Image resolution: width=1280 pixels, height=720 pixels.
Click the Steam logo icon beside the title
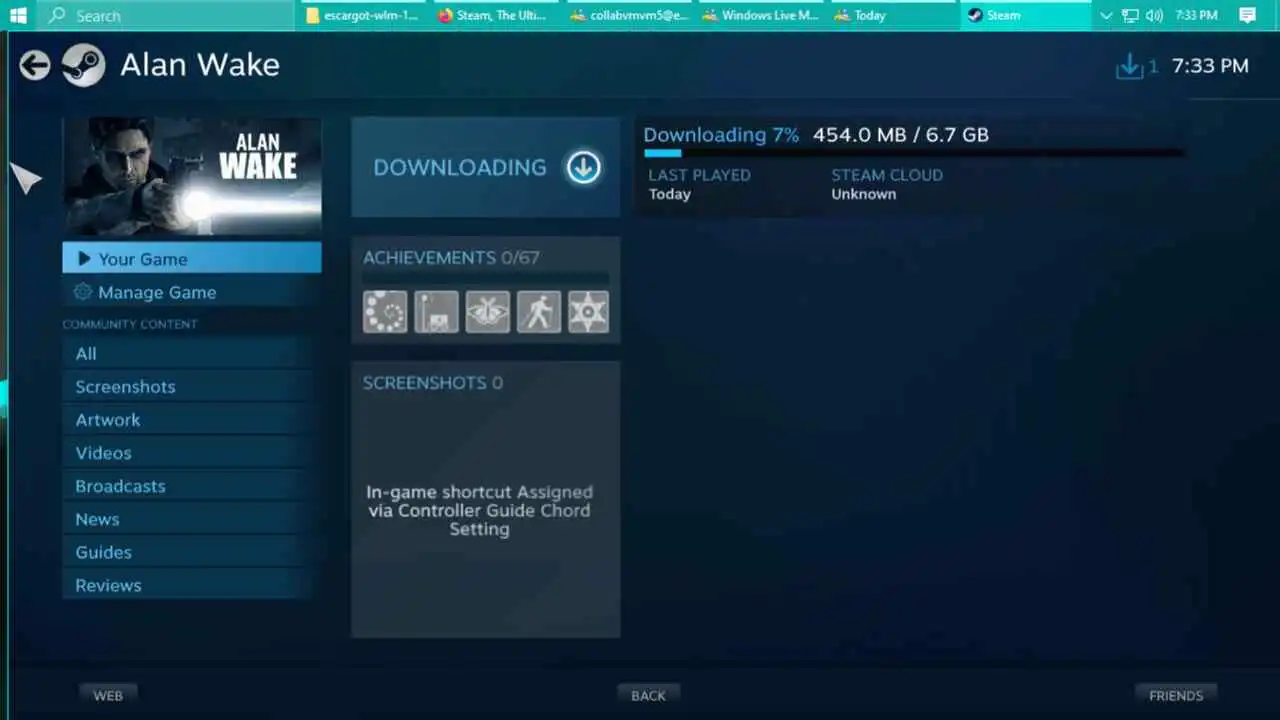[83, 66]
